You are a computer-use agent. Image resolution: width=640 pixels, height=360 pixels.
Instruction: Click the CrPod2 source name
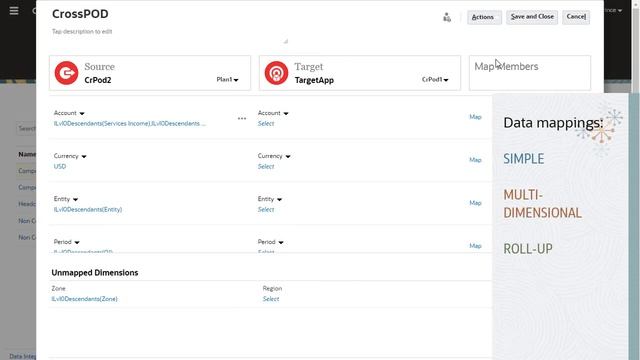(x=98, y=80)
